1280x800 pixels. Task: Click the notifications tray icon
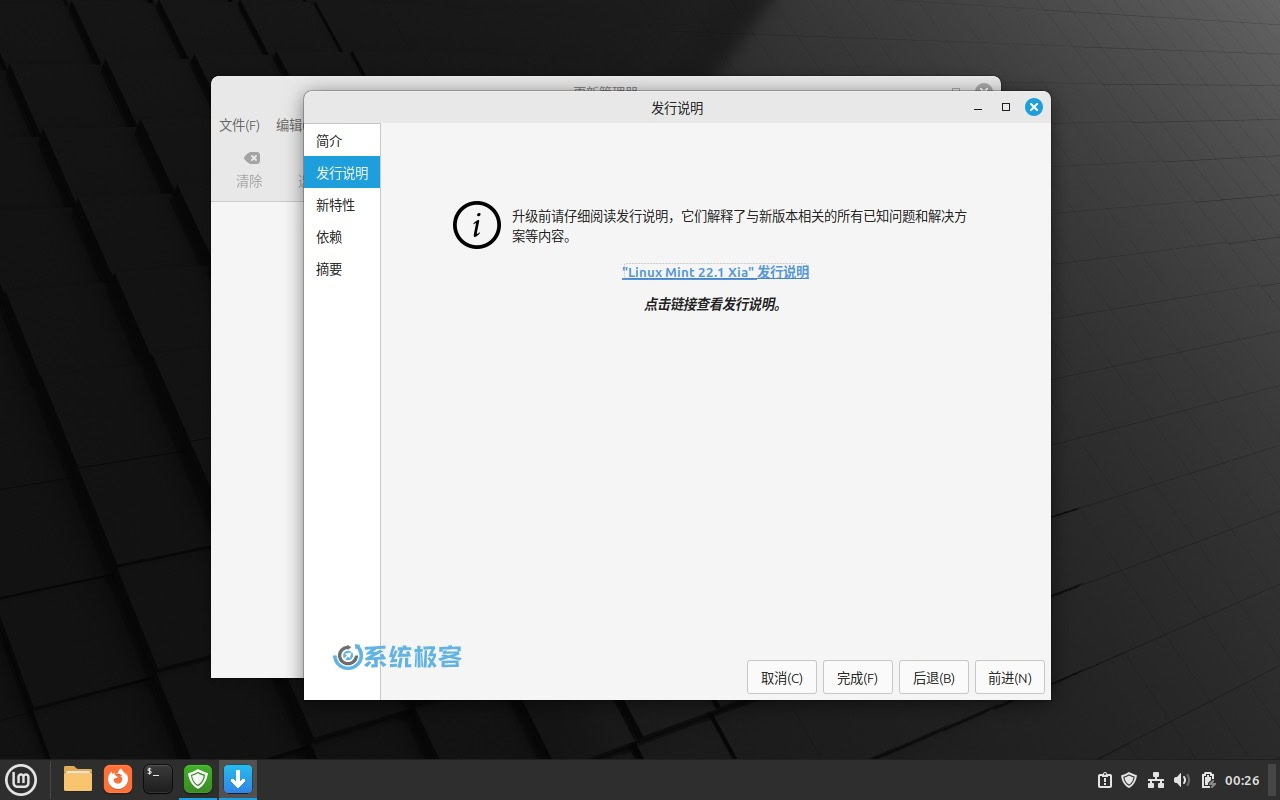point(1104,780)
